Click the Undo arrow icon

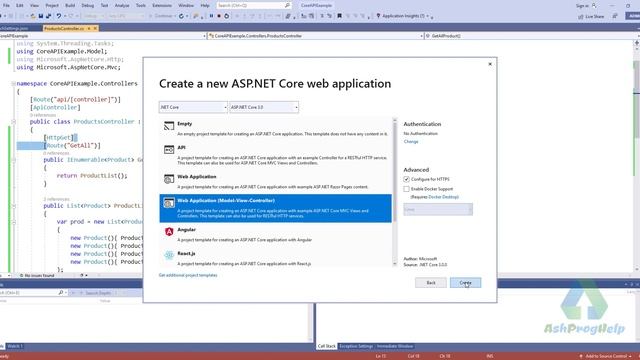pyautogui.click(x=59, y=16)
